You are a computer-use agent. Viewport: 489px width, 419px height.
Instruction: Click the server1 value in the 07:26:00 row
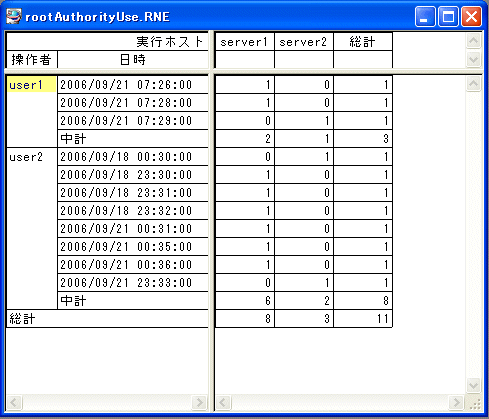[x=245, y=85]
